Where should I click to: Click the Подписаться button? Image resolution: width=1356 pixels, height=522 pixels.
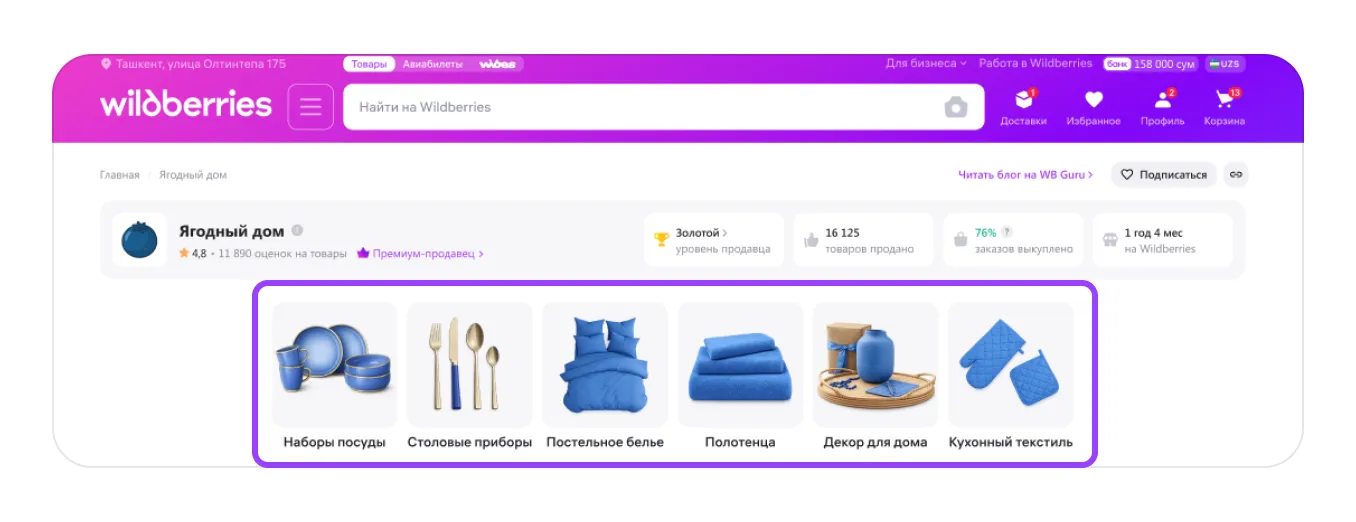point(1164,175)
